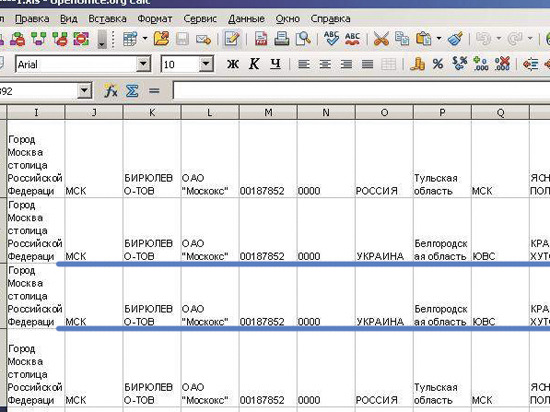Open the Arial font name dropdown

tap(143, 64)
